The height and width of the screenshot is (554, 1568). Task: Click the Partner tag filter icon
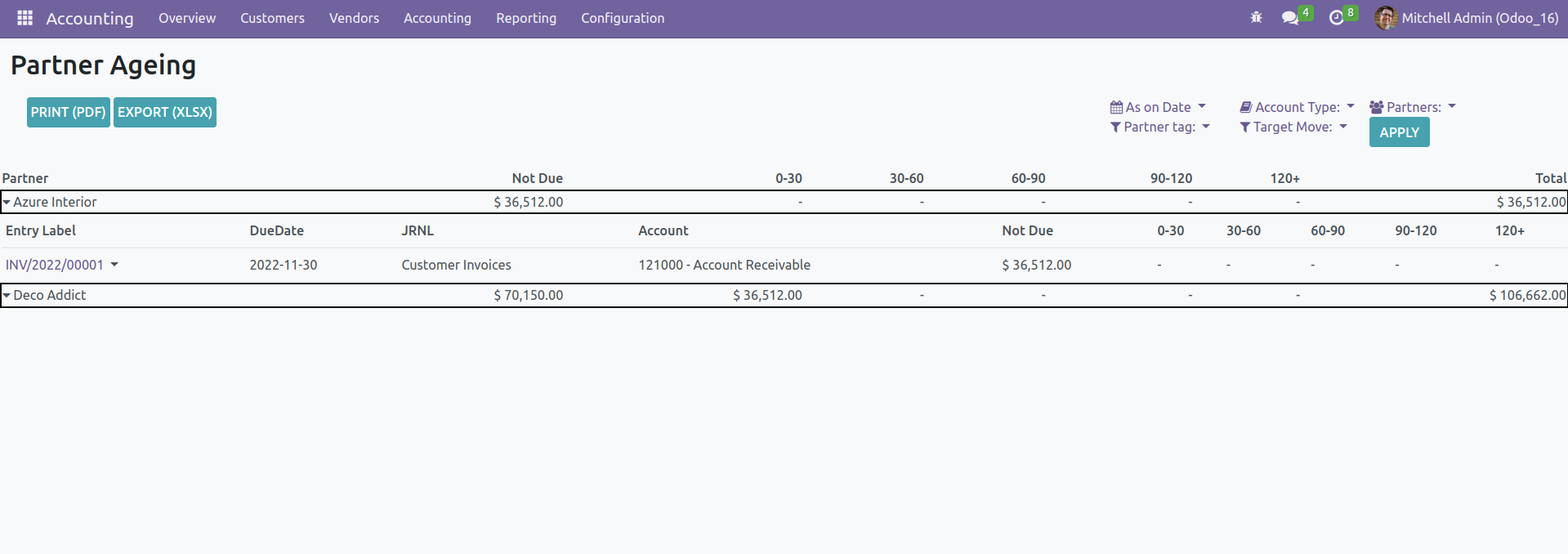1115,127
